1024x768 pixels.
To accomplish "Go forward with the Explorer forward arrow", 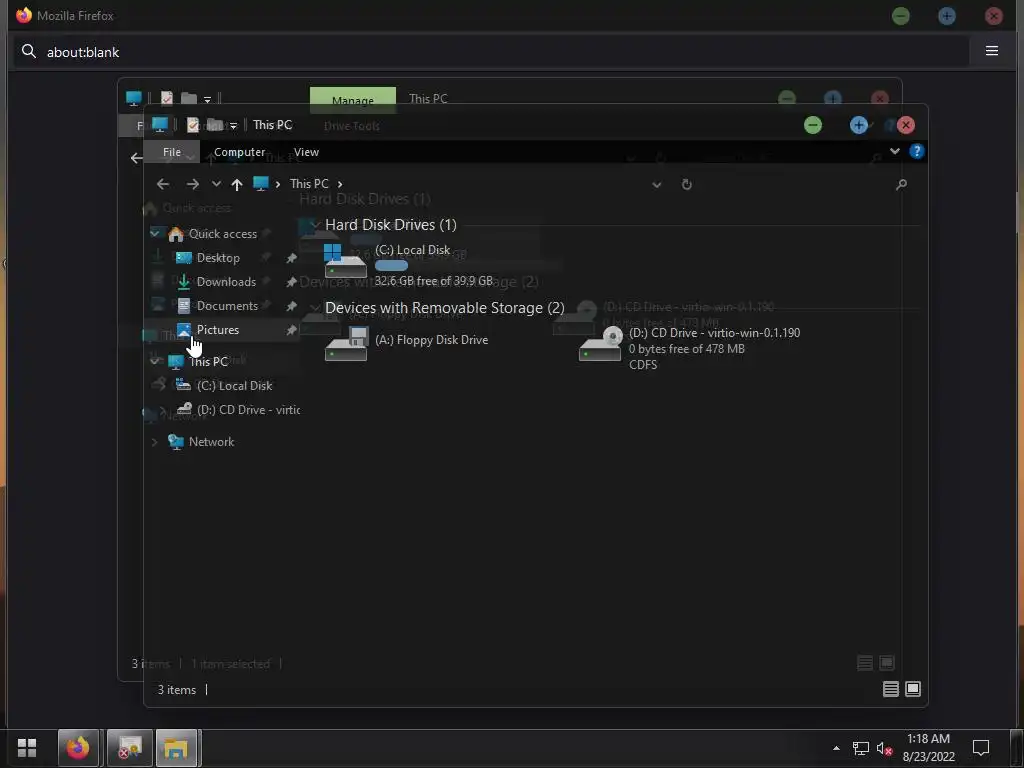I will click(192, 184).
